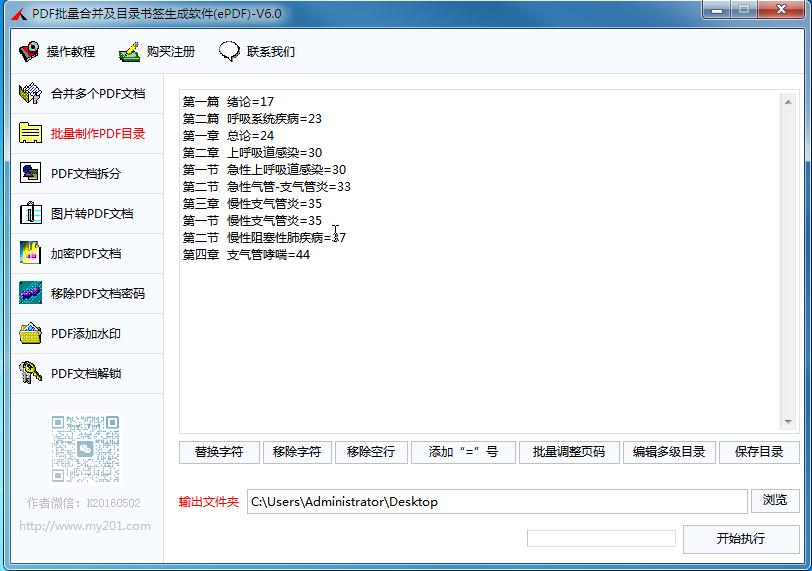Switch to 图片转PDF文档 function
This screenshot has width=812, height=571.
(87, 213)
